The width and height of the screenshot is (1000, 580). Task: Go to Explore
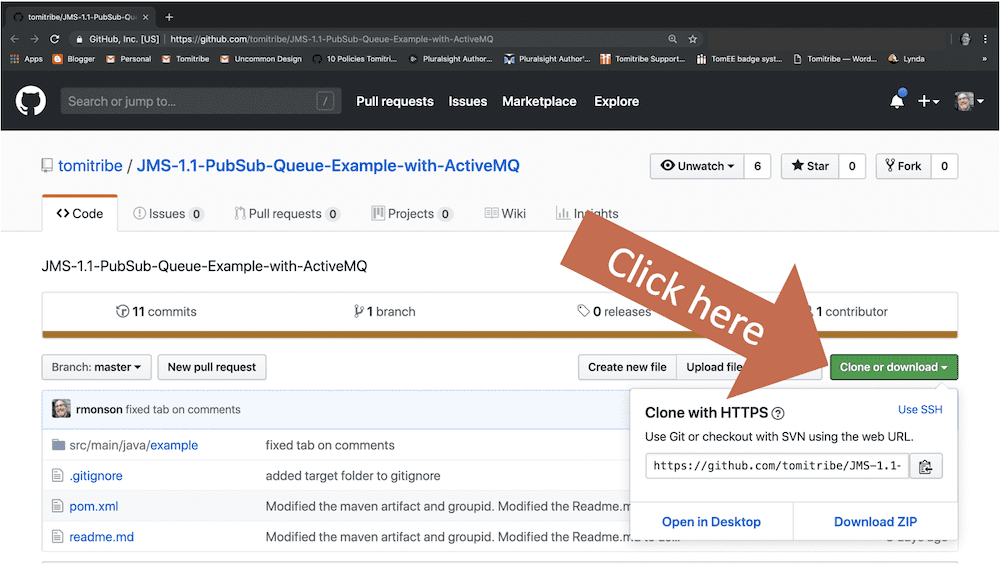(x=616, y=101)
